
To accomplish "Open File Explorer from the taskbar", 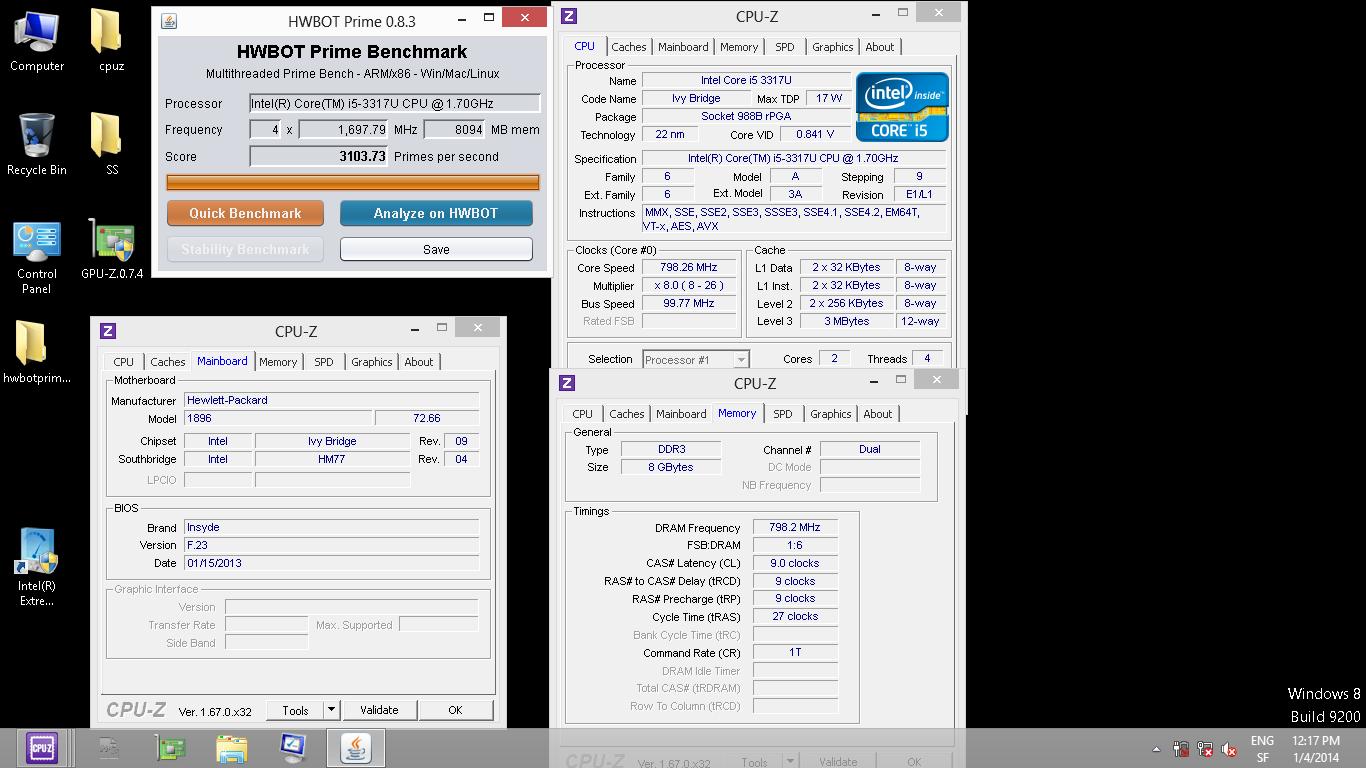I will click(x=232, y=747).
